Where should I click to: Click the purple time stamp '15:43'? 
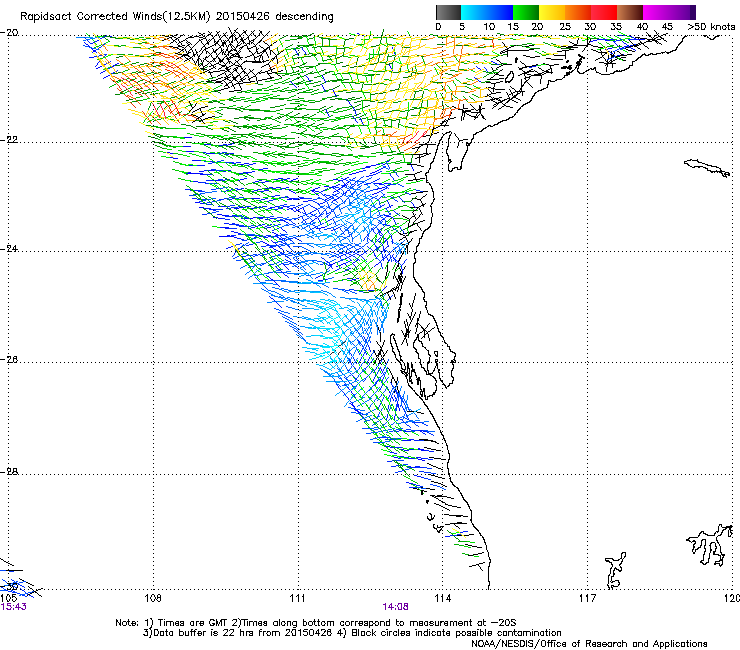pos(13,606)
